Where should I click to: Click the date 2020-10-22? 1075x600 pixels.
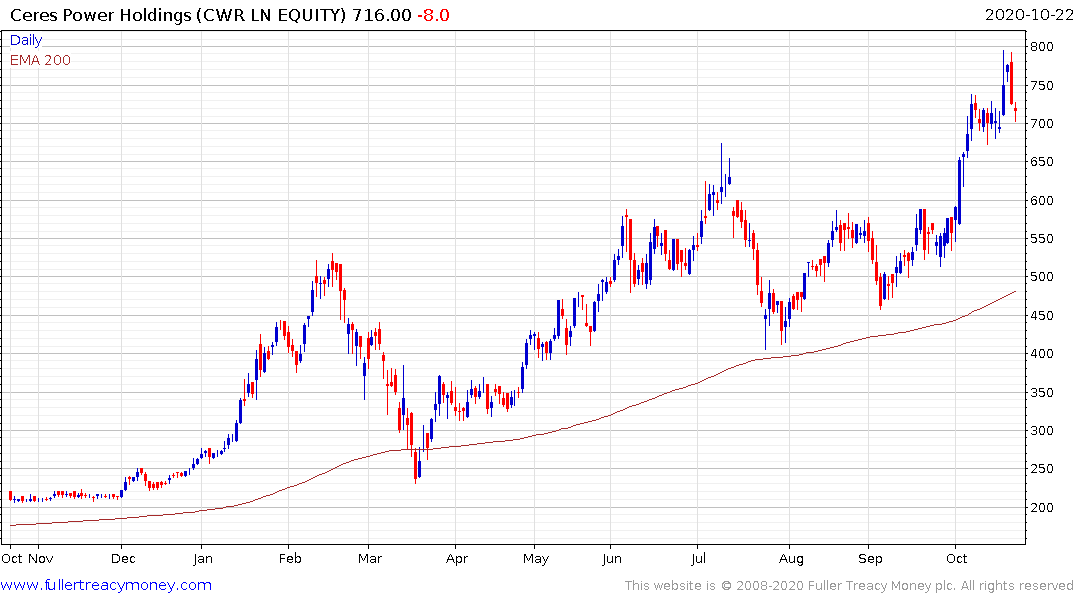coord(1029,15)
